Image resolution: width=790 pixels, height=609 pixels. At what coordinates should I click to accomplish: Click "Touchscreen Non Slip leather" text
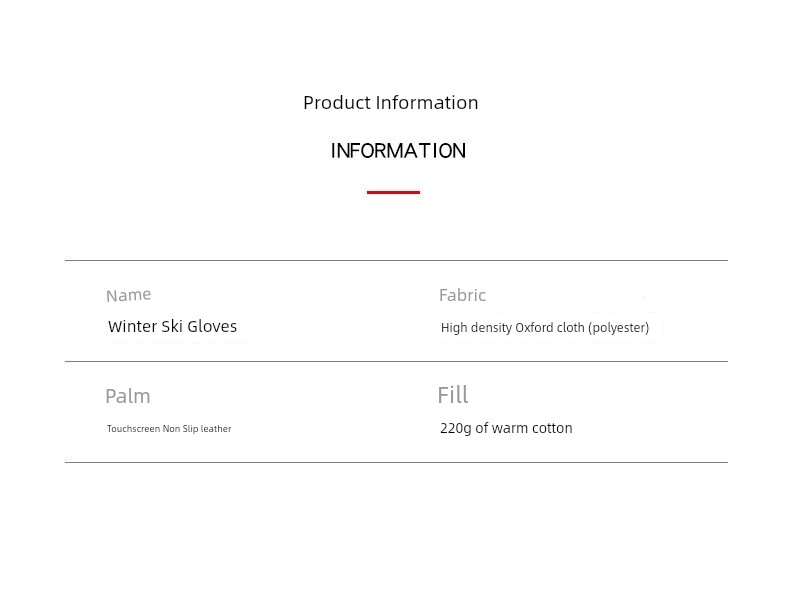(169, 429)
